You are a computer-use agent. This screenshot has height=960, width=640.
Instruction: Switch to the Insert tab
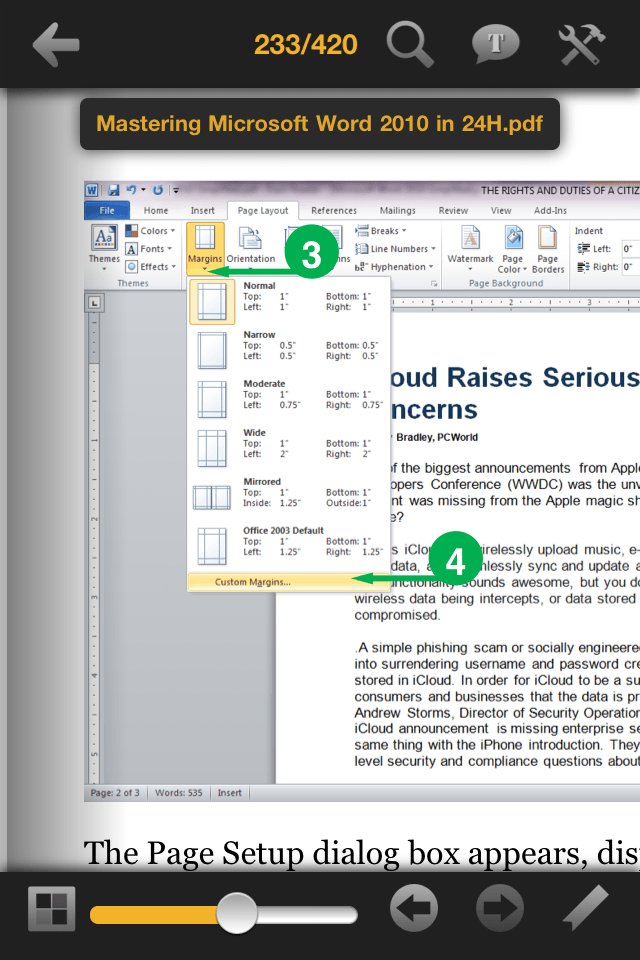203,211
